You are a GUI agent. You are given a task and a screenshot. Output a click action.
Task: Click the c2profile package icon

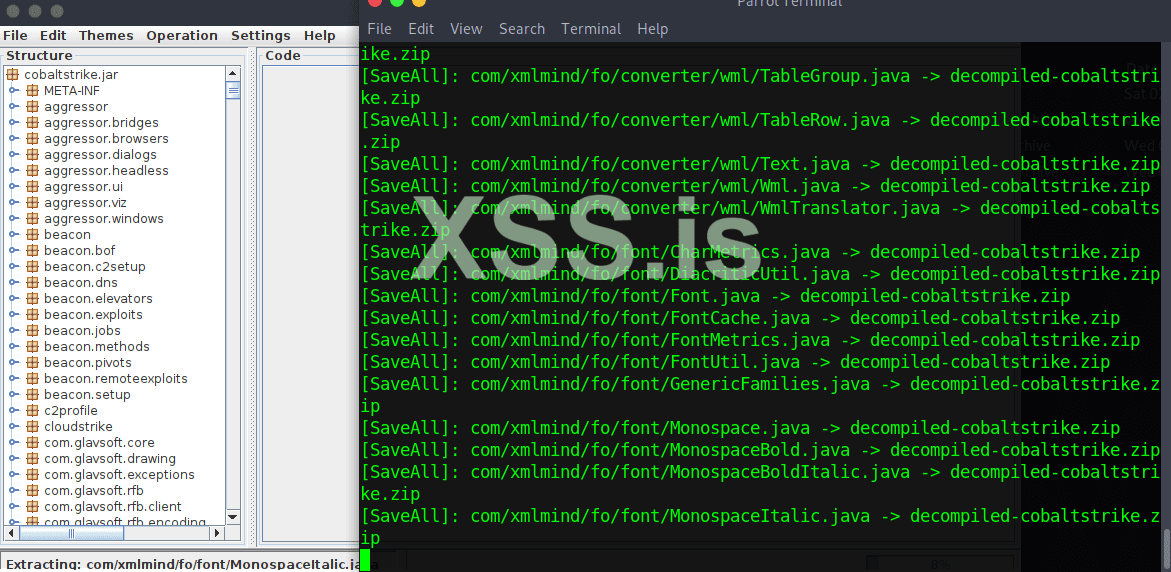(31, 411)
